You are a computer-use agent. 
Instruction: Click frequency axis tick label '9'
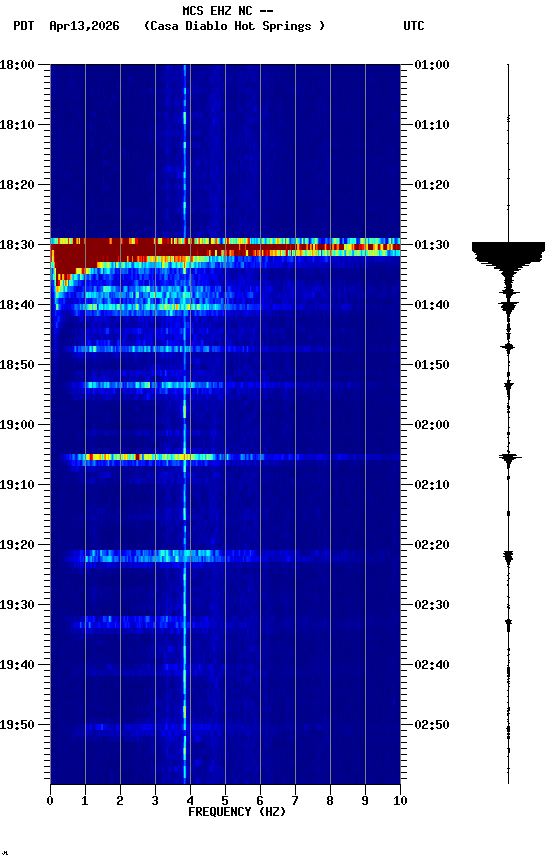(x=365, y=801)
